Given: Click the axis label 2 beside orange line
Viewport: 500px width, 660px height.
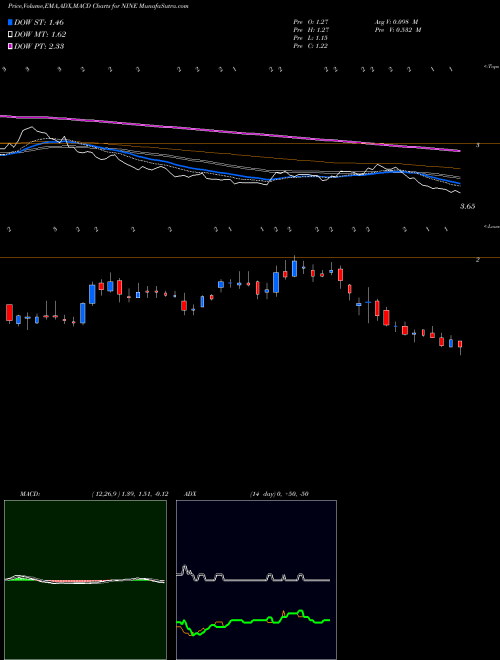Looking at the screenshot, I should coord(478,260).
